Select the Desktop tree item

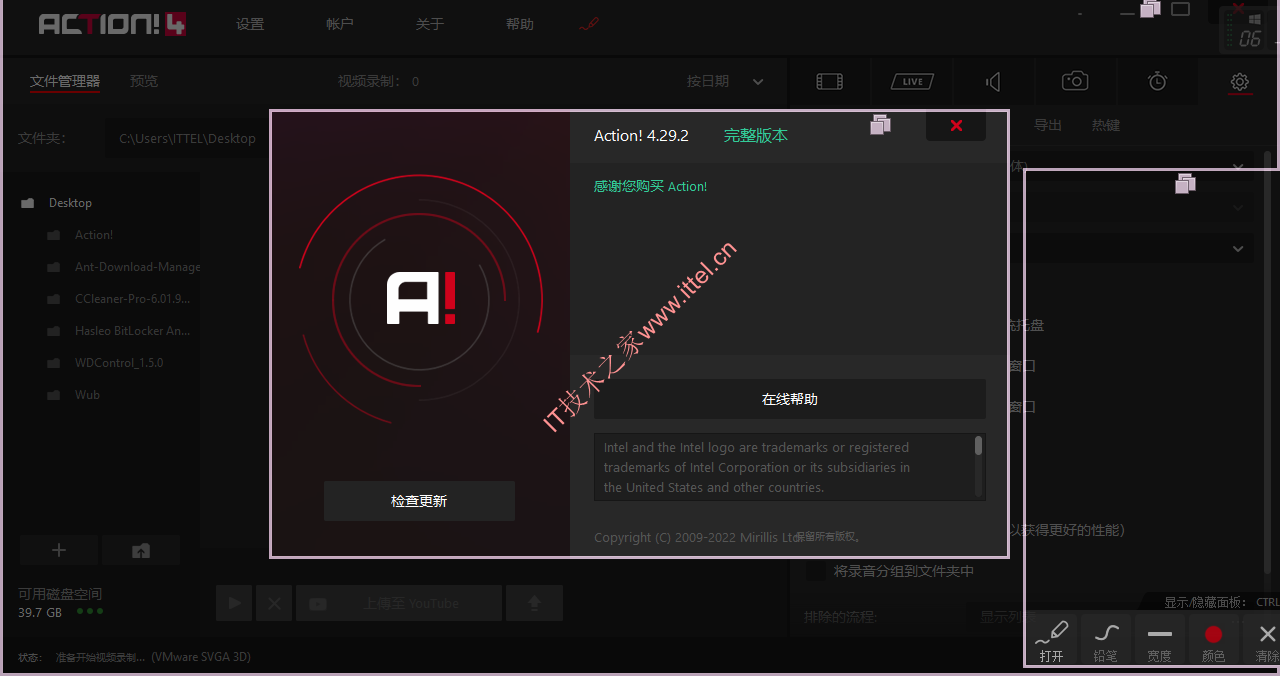[70, 203]
